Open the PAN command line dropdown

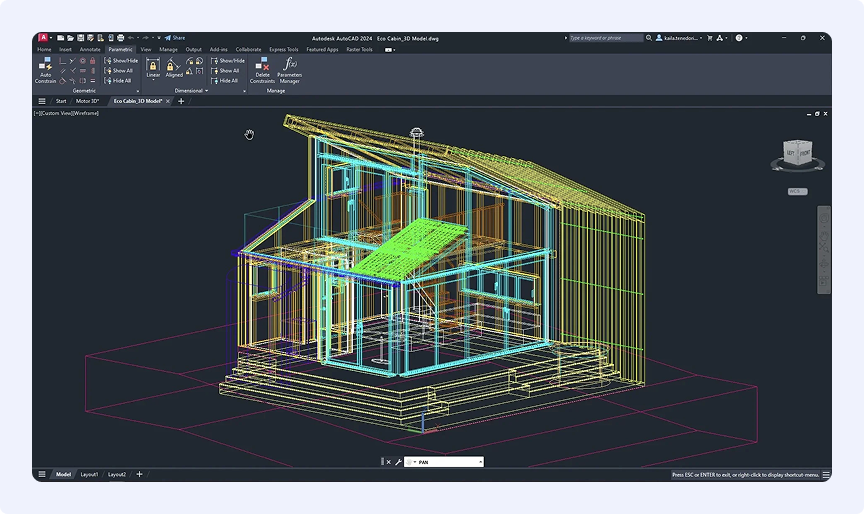pos(480,462)
